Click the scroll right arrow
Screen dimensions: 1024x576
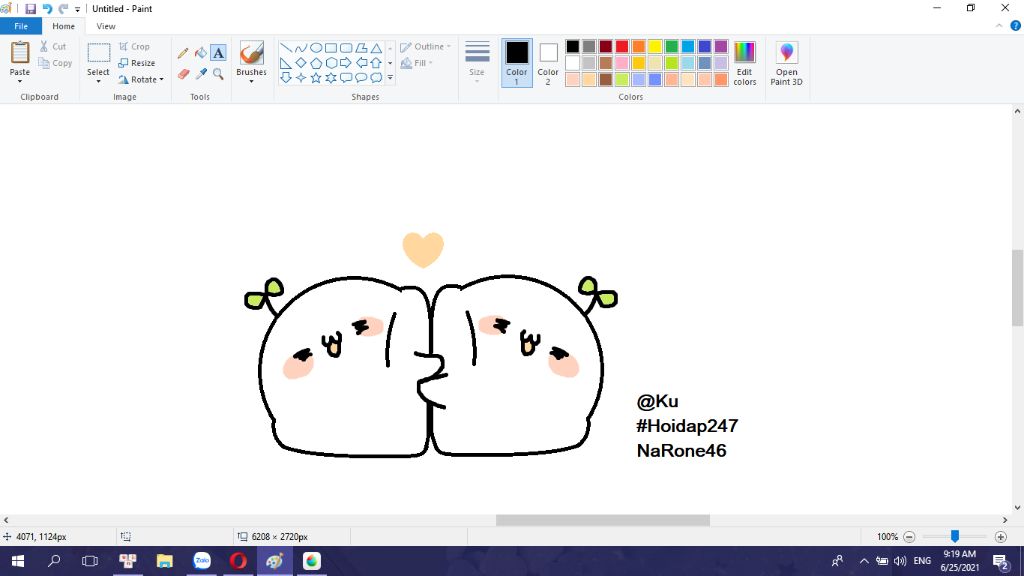point(1004,520)
